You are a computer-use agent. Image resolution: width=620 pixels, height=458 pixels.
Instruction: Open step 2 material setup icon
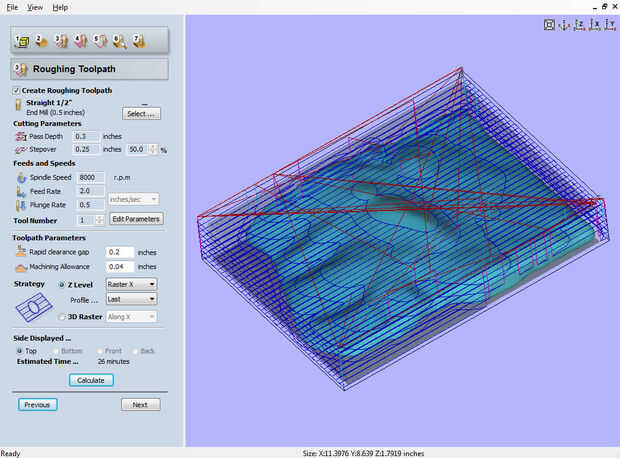pos(41,41)
